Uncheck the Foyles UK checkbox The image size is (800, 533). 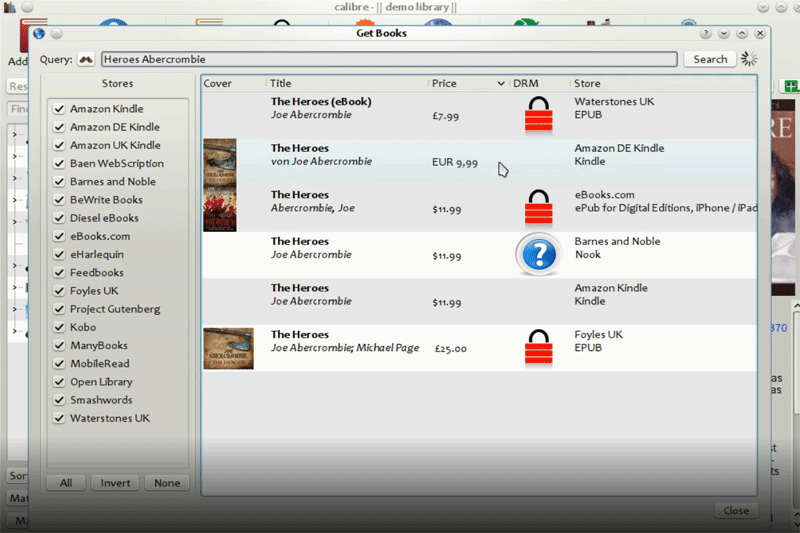coord(59,291)
